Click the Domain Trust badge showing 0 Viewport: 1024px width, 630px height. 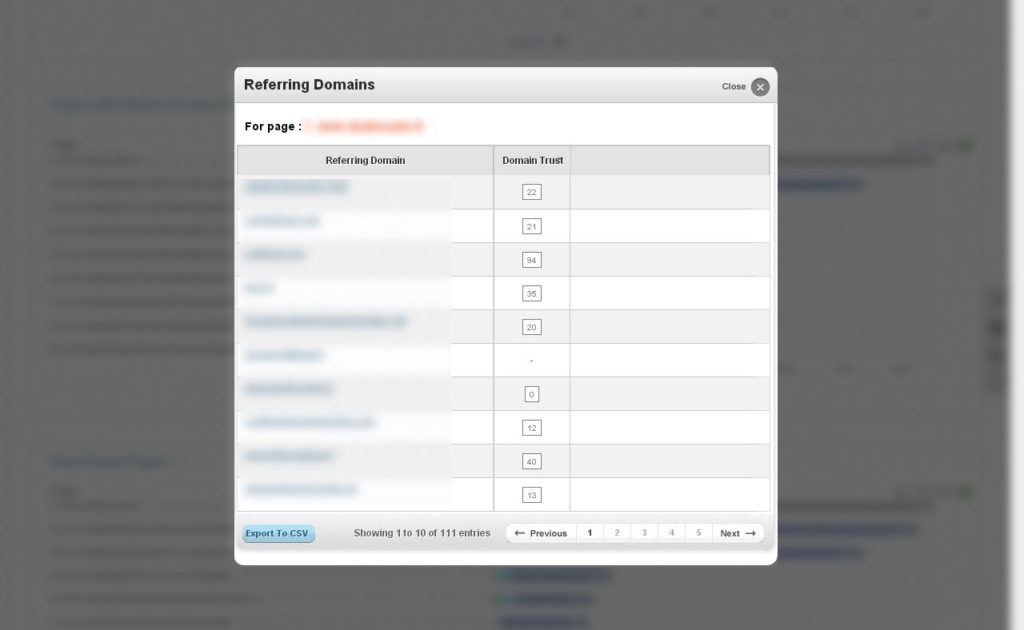click(x=532, y=394)
